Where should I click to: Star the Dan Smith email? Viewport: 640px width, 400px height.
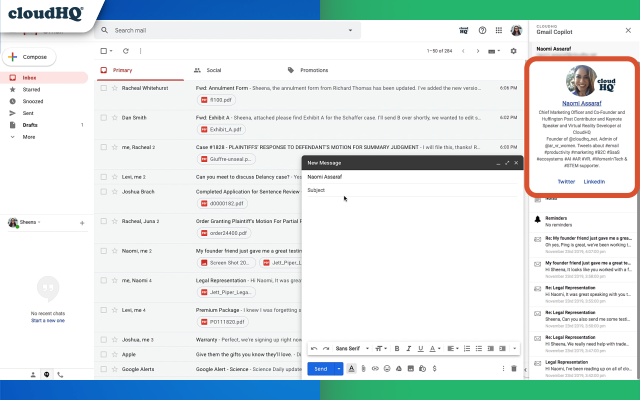click(x=115, y=118)
